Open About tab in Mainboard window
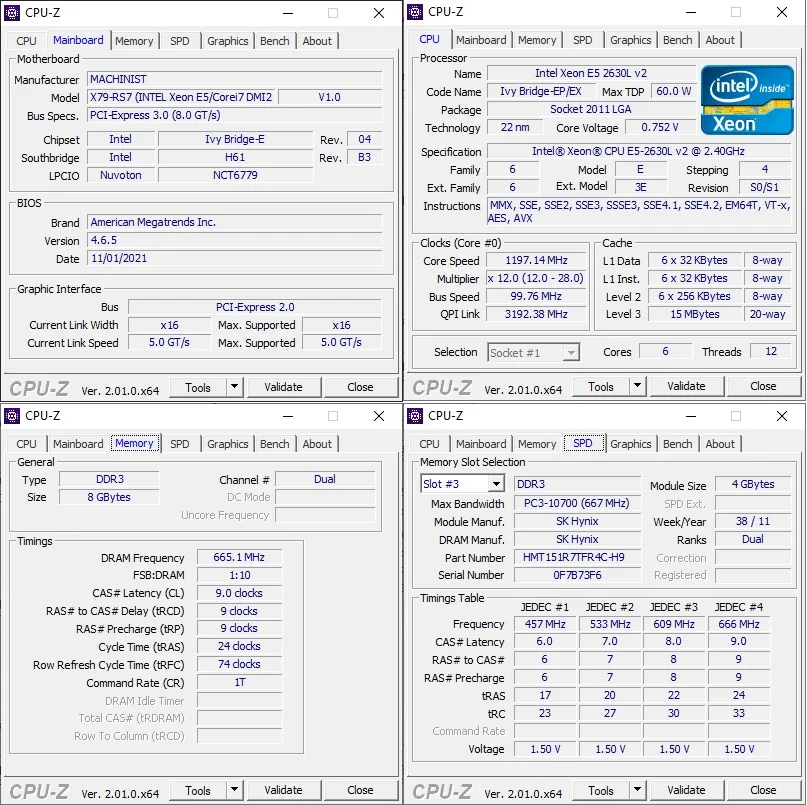The image size is (807, 805). pyautogui.click(x=317, y=41)
